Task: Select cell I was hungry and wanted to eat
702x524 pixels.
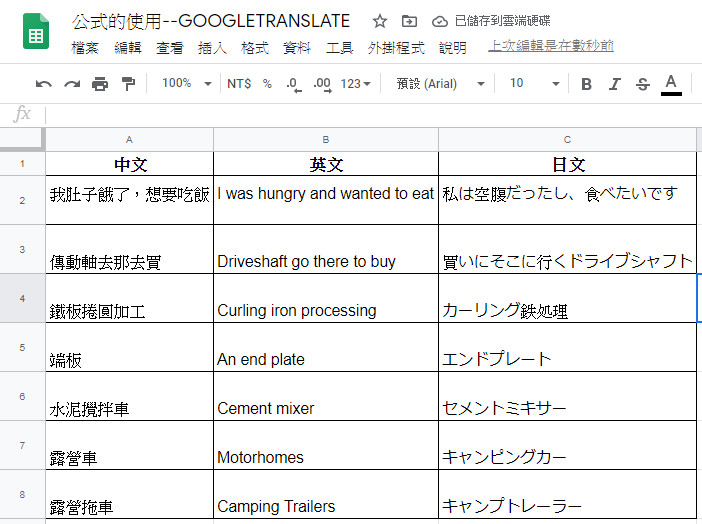Action: (x=326, y=200)
